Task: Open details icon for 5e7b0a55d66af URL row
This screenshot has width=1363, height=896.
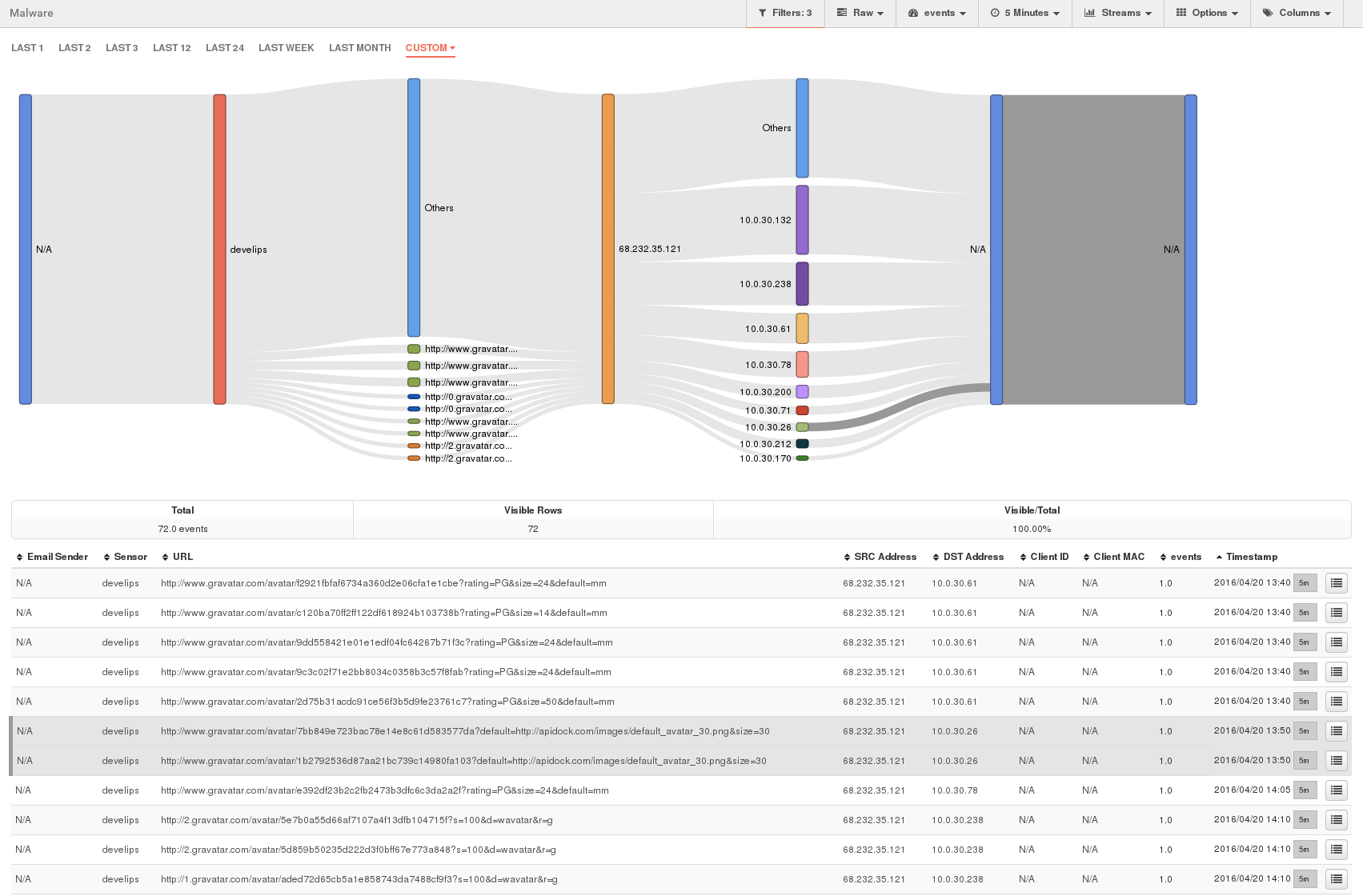Action: point(1336,820)
